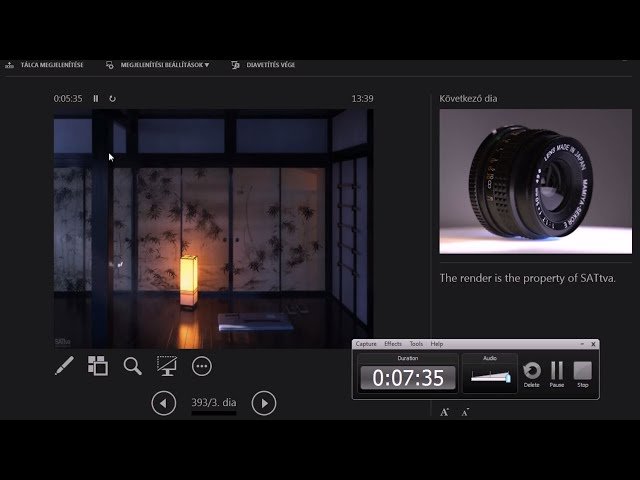Click Tálca megjelenítése
640x480 pixels.
pos(44,65)
